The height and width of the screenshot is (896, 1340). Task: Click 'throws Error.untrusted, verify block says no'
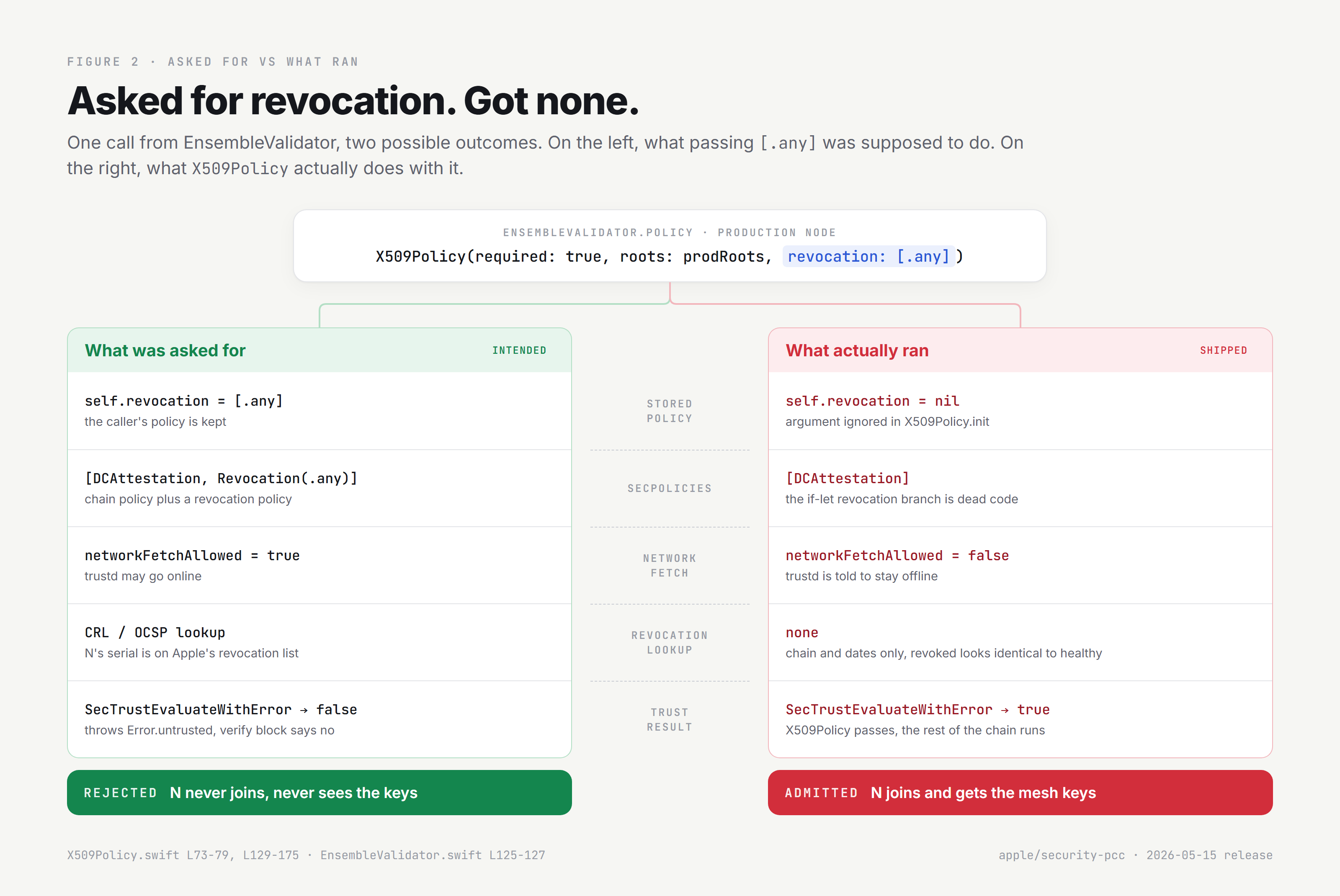209,730
